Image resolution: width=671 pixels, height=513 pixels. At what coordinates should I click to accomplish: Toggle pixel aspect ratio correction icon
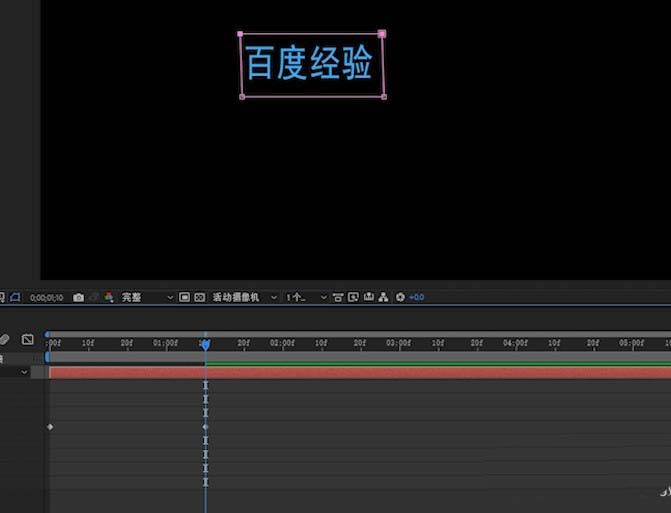[x=338, y=297]
